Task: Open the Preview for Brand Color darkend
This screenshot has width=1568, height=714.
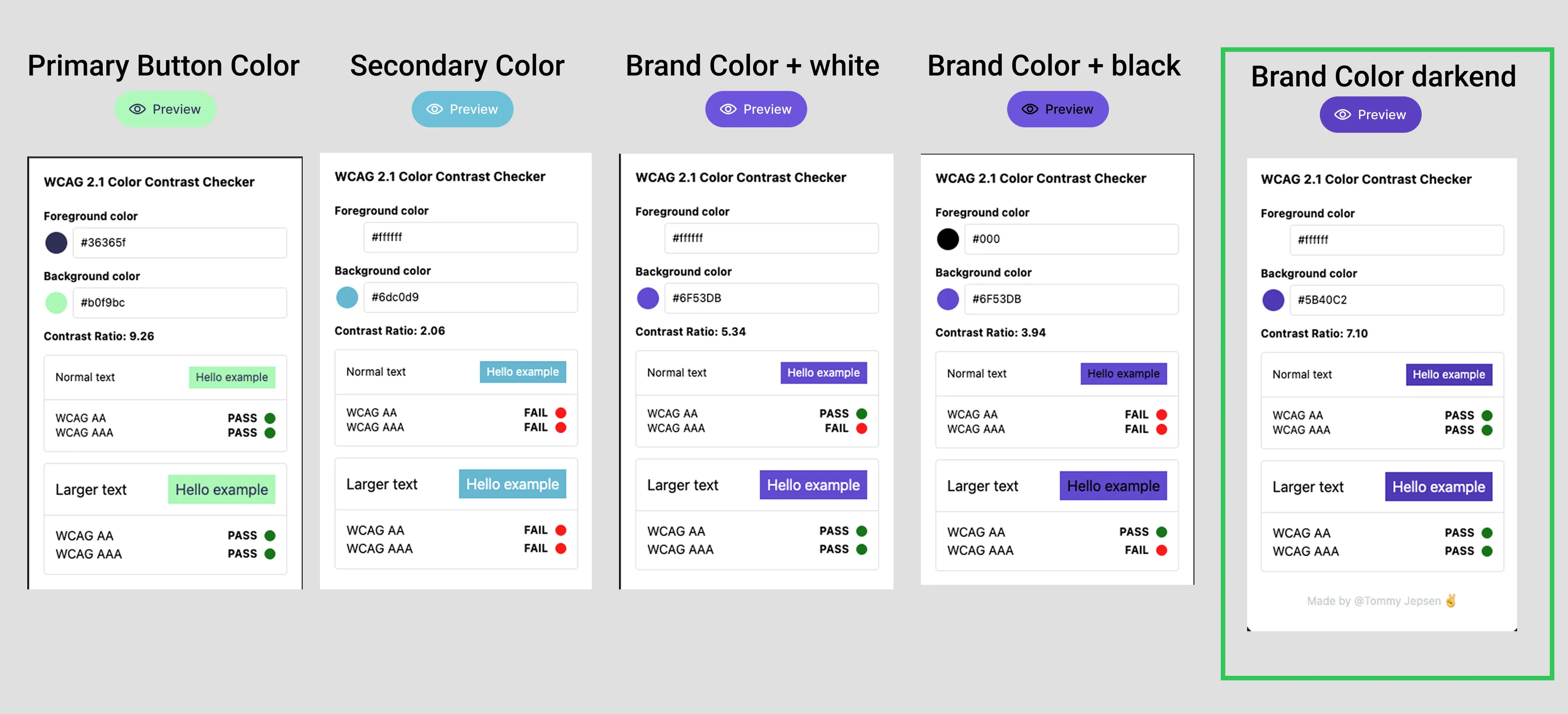Action: pyautogui.click(x=1369, y=115)
